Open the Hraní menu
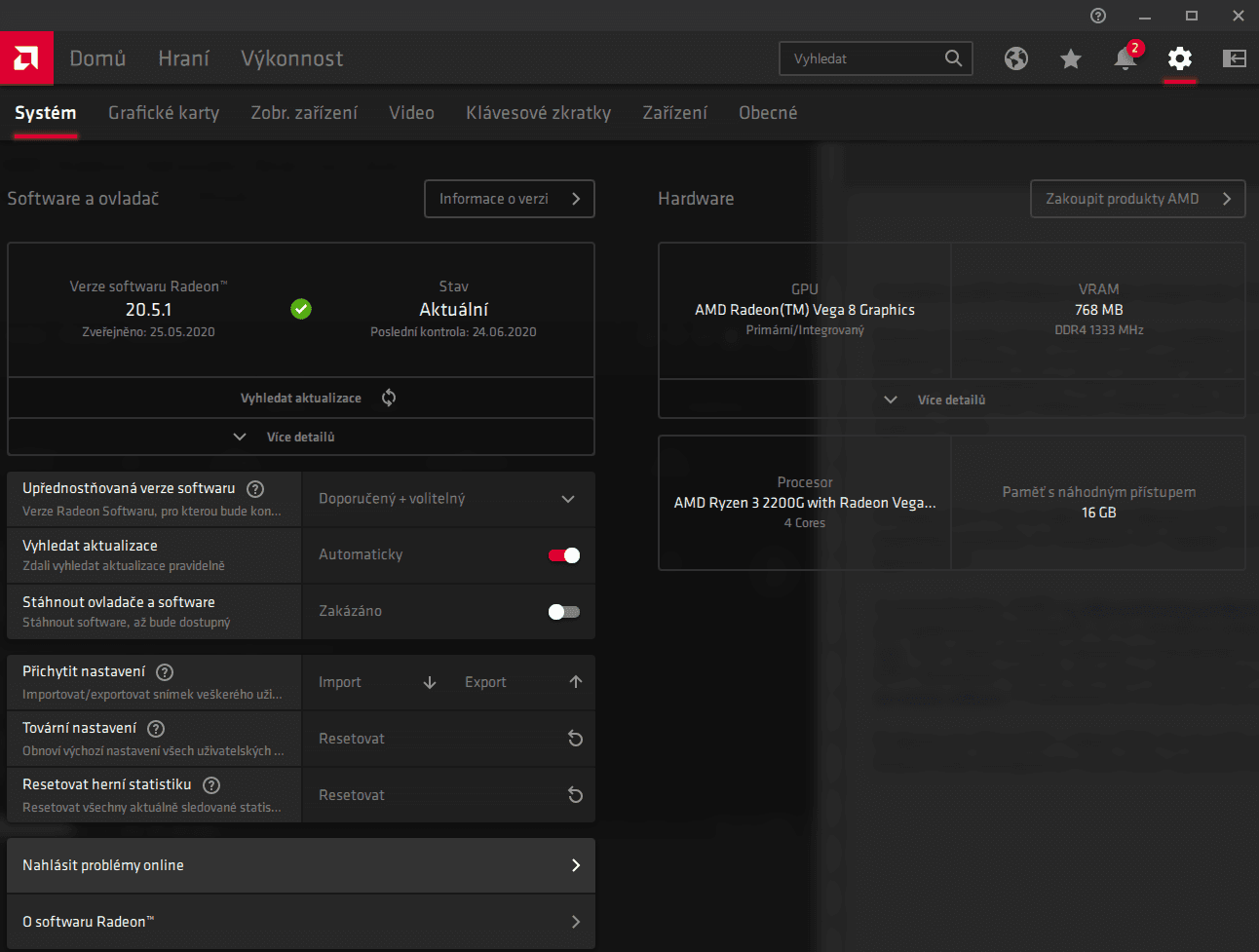 click(x=184, y=58)
